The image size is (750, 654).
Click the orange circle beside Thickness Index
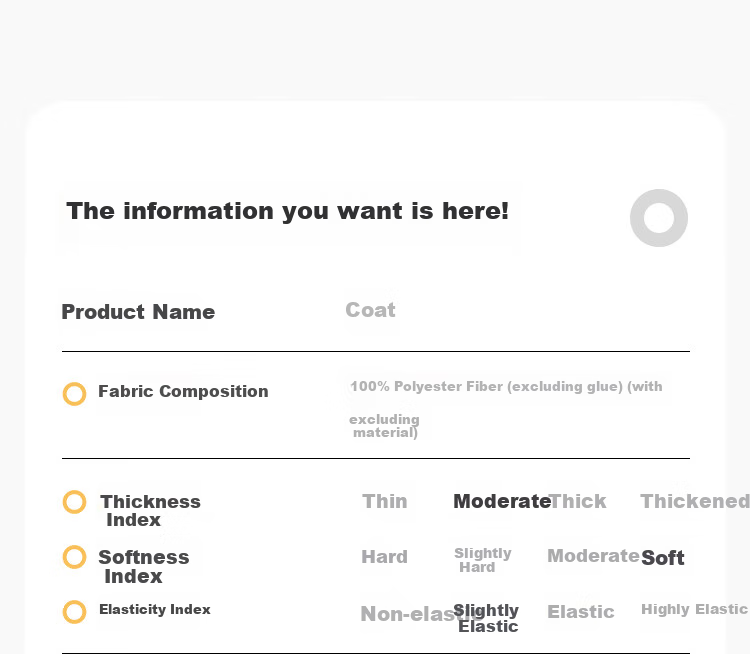click(x=75, y=502)
